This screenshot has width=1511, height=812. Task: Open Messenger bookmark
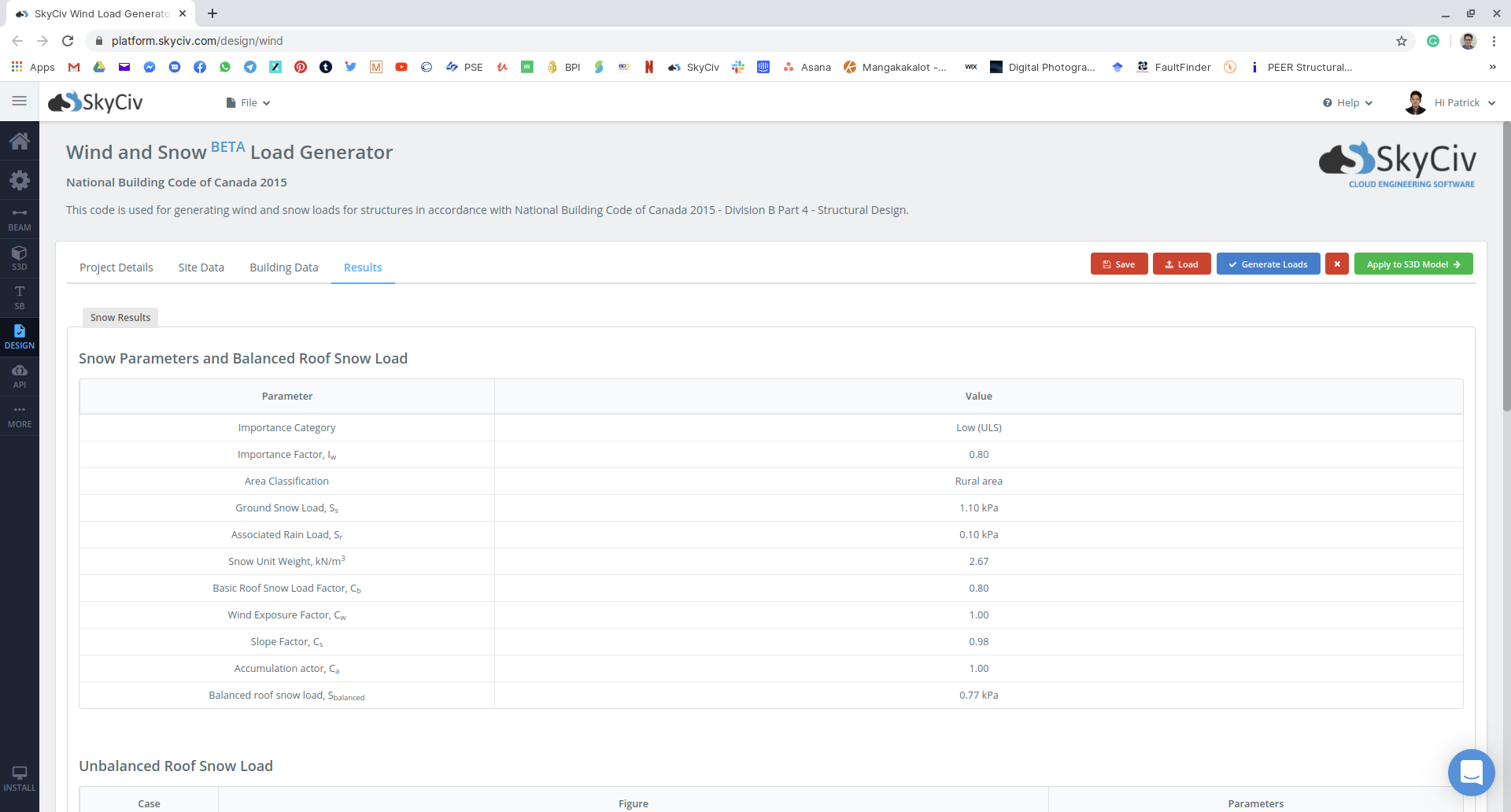150,67
